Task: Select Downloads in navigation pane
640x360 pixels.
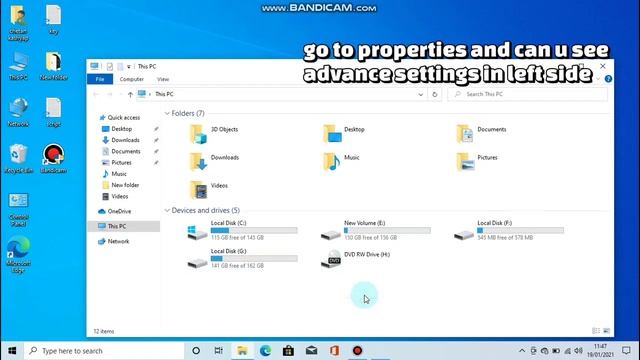Action: pyautogui.click(x=125, y=140)
